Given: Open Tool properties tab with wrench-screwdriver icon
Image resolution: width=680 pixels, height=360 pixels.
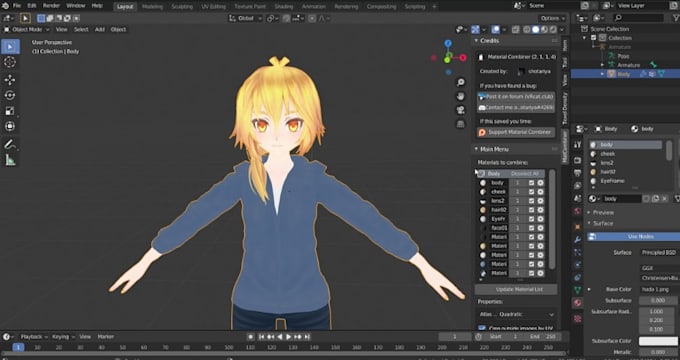Looking at the screenshot, I should pos(578,145).
